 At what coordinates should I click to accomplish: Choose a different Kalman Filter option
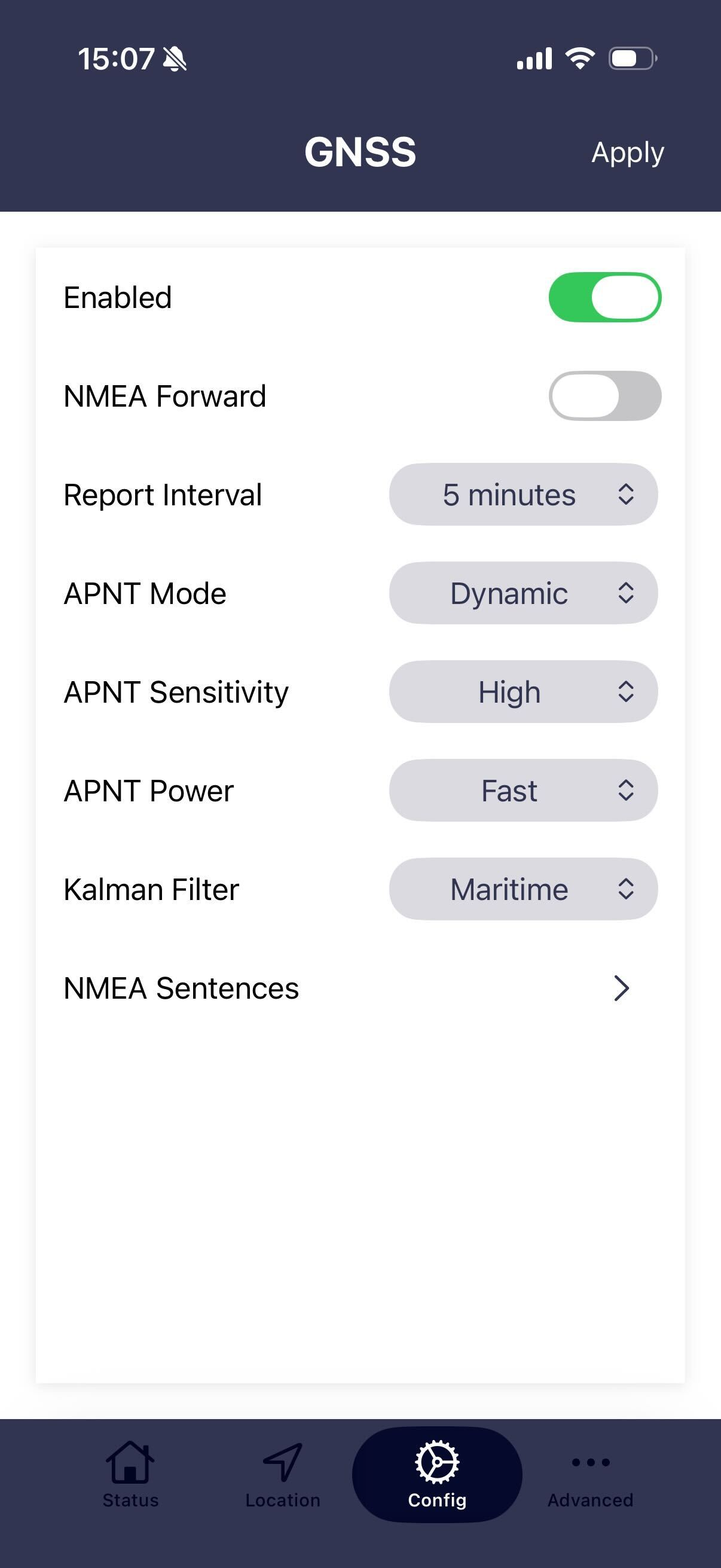click(523, 889)
